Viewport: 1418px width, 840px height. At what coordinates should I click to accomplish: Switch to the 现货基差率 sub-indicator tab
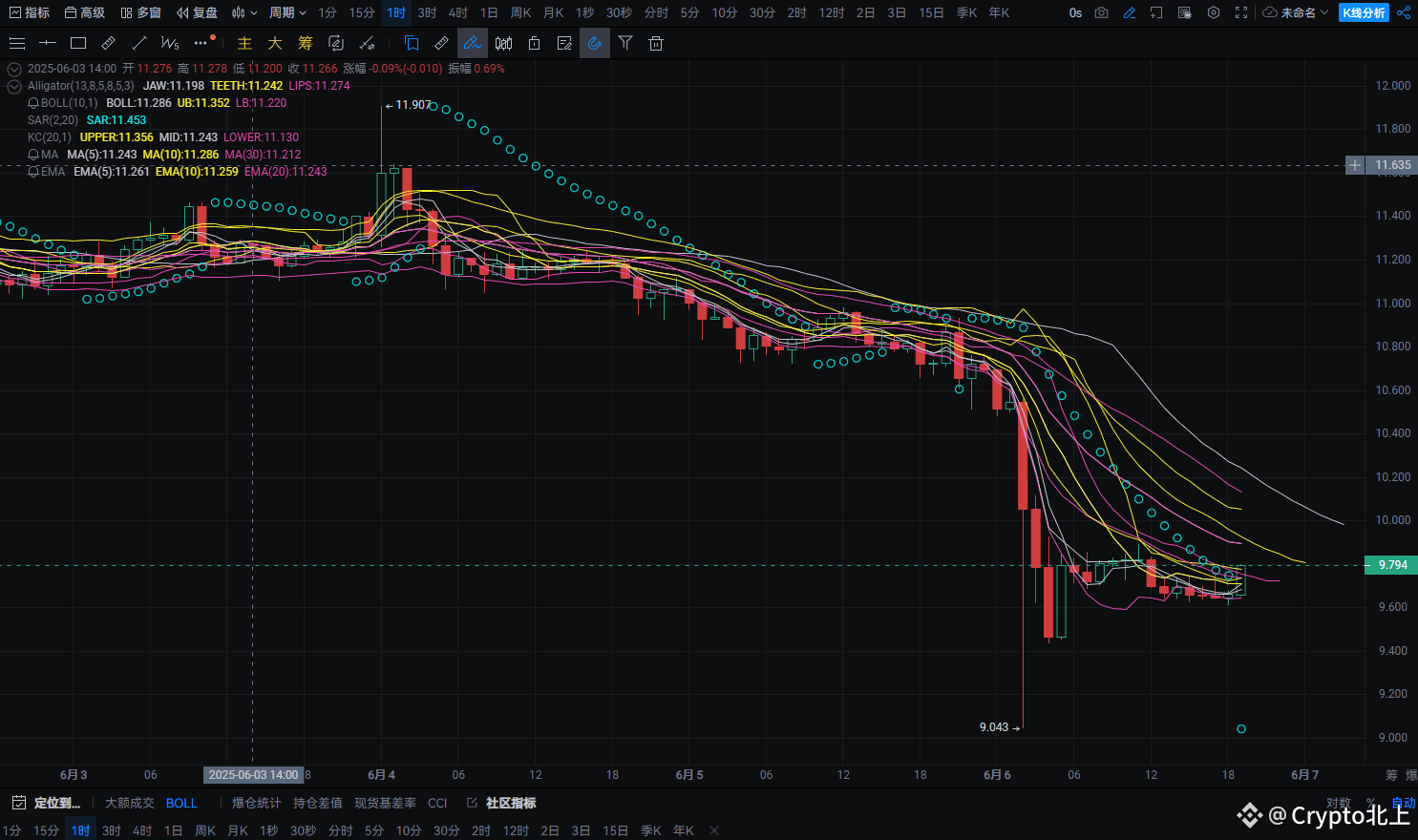point(385,803)
